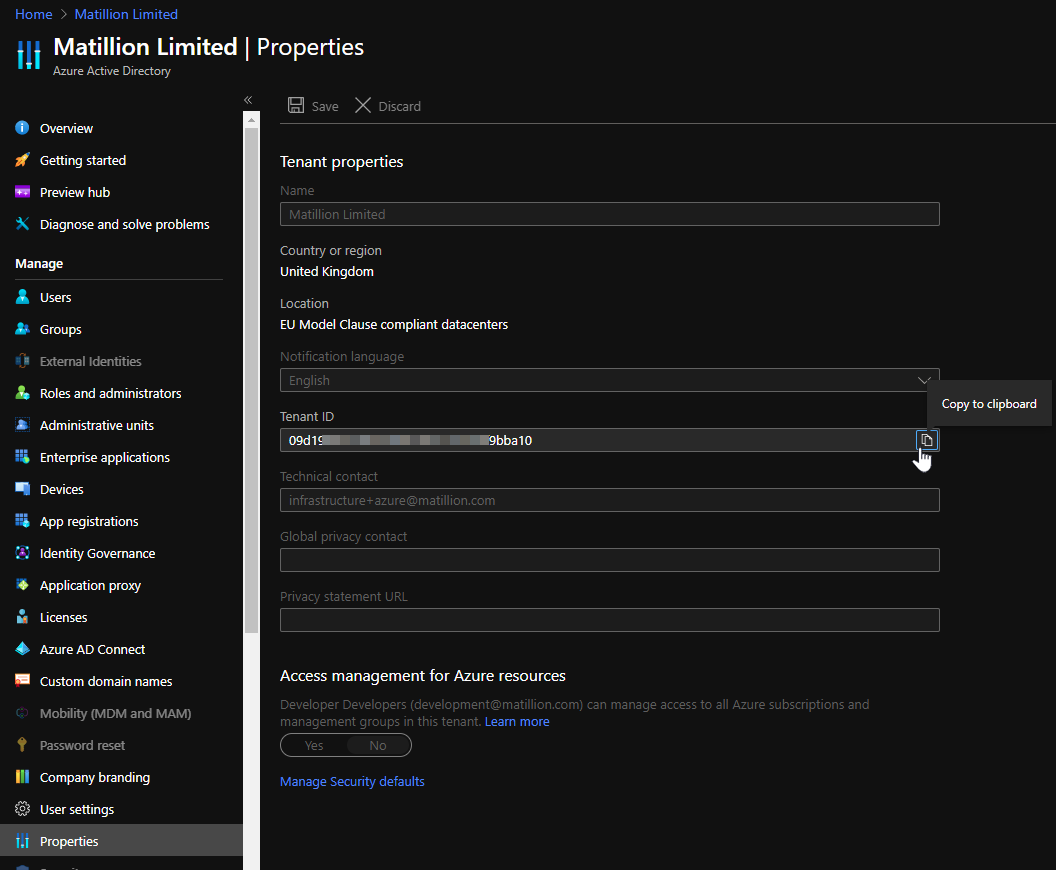Image resolution: width=1056 pixels, height=870 pixels.
Task: Click the tenant Name input field
Action: (609, 214)
